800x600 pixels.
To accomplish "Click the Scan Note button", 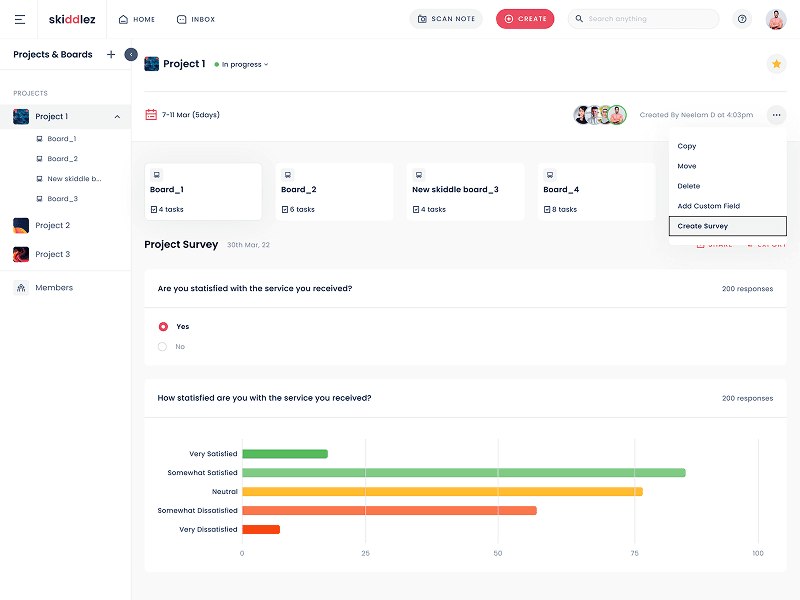I will pos(446,19).
